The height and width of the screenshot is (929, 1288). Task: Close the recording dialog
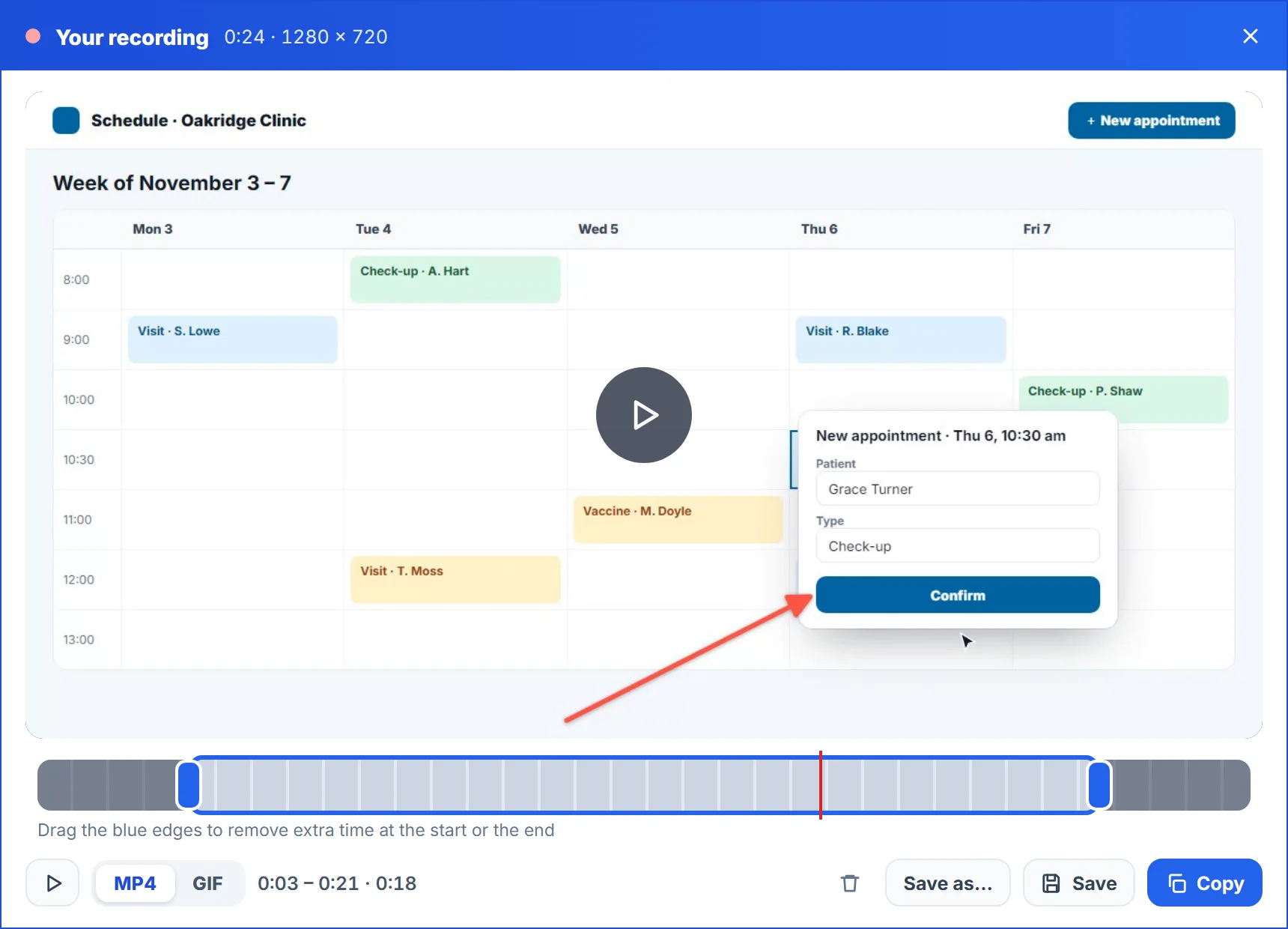pos(1250,36)
